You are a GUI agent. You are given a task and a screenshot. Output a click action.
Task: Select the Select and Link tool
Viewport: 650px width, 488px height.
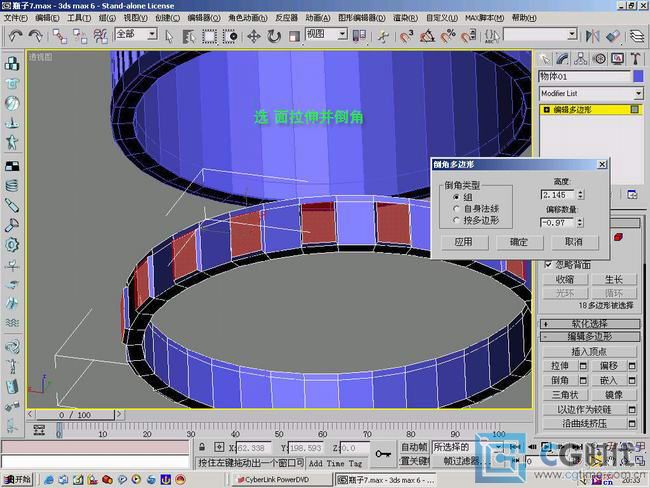[x=60, y=36]
